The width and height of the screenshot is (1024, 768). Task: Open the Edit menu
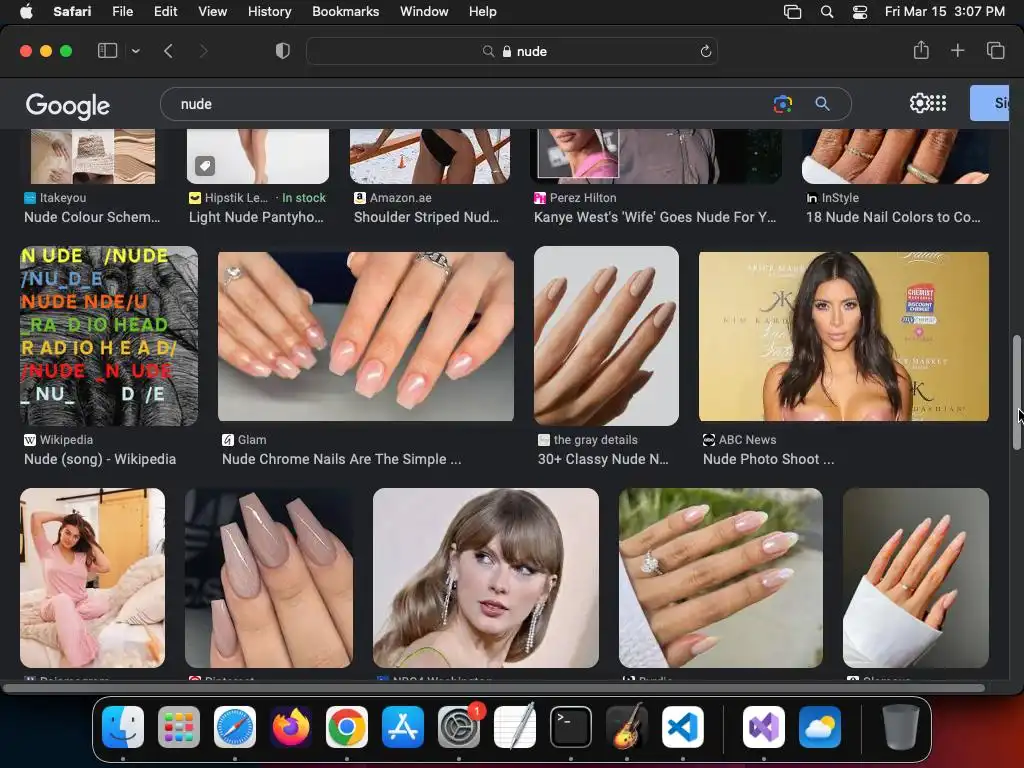point(165,11)
